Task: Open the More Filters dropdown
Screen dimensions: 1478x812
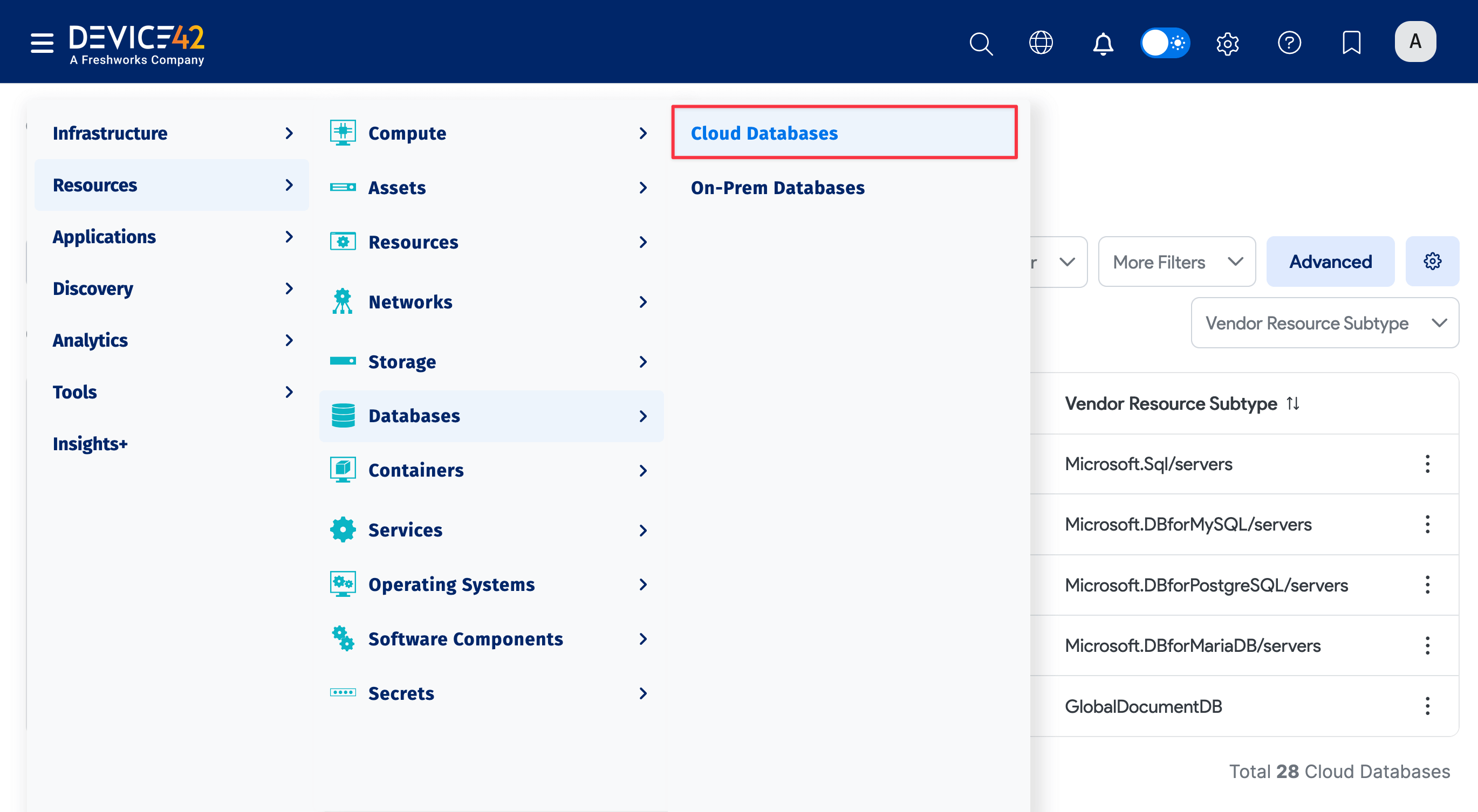Action: (1176, 262)
